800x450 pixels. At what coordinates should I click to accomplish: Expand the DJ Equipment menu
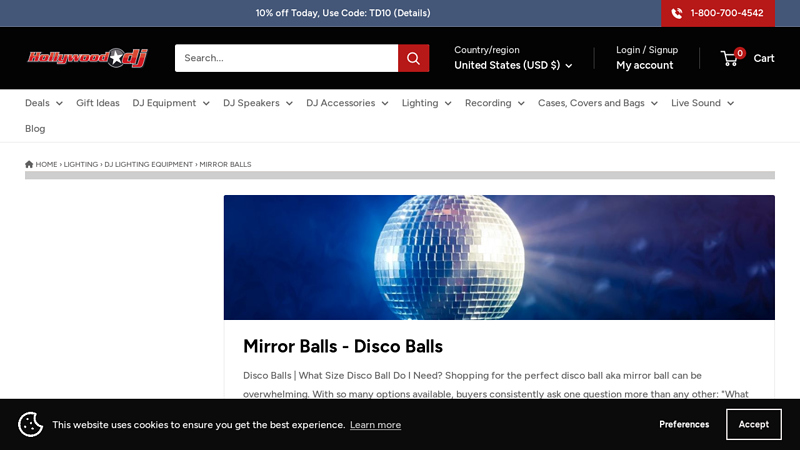click(x=171, y=103)
